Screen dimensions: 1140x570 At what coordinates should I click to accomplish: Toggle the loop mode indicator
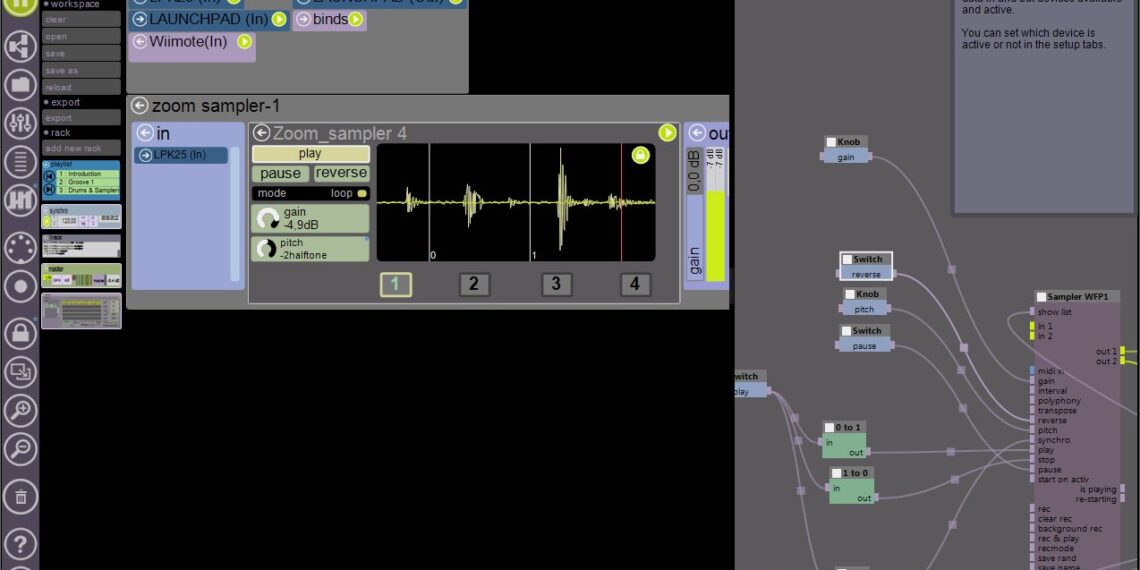[362, 193]
